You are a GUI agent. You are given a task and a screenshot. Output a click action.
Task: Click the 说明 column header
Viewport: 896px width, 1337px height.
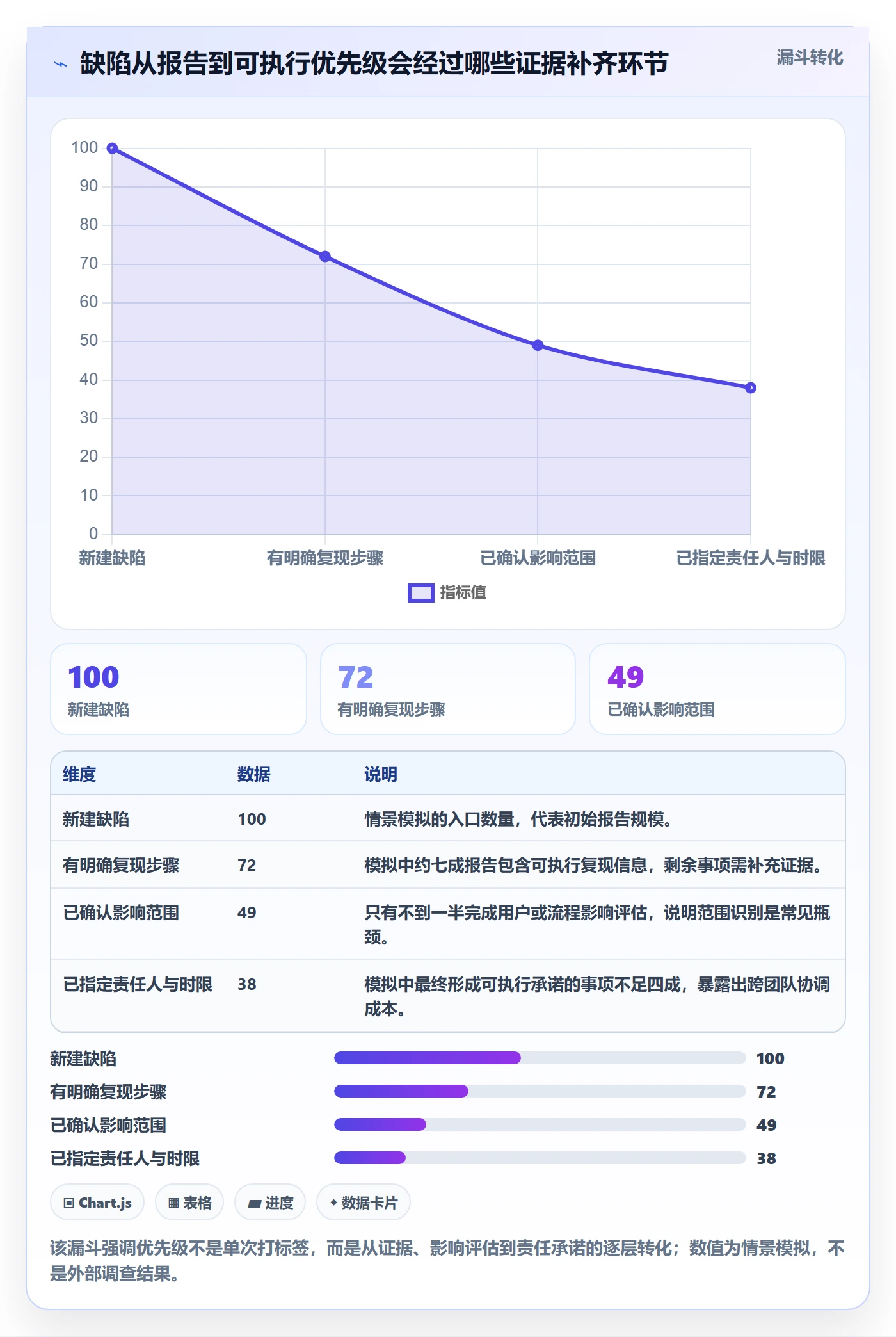point(381,774)
